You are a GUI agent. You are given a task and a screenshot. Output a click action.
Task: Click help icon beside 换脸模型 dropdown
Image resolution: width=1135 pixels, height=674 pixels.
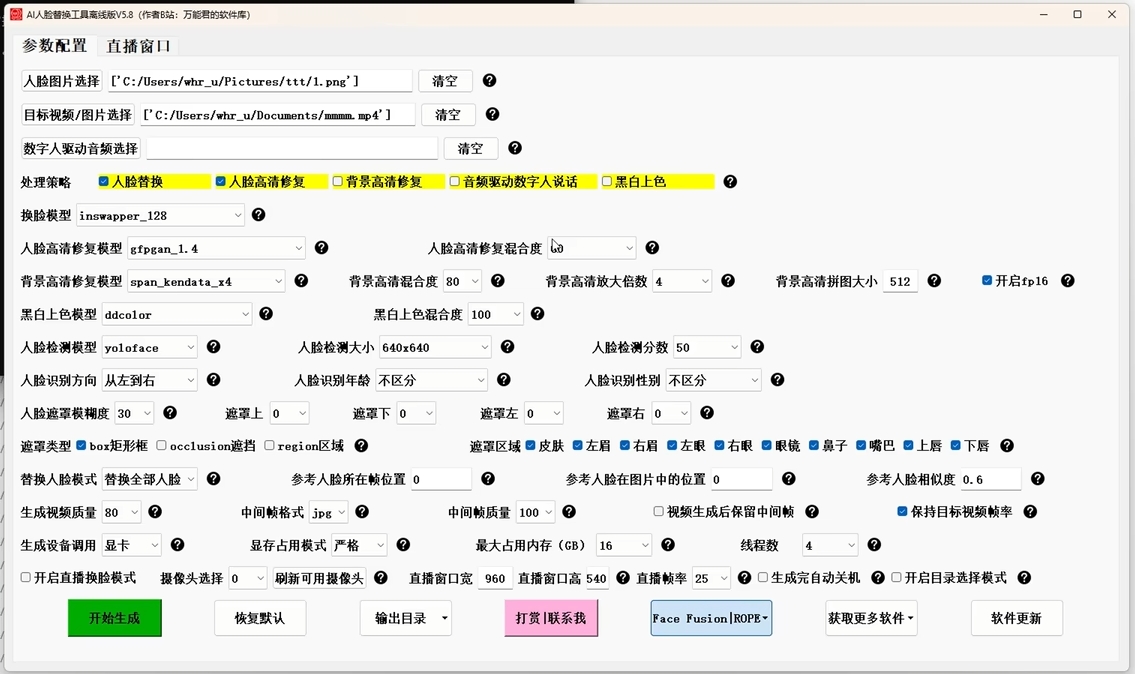click(x=258, y=215)
